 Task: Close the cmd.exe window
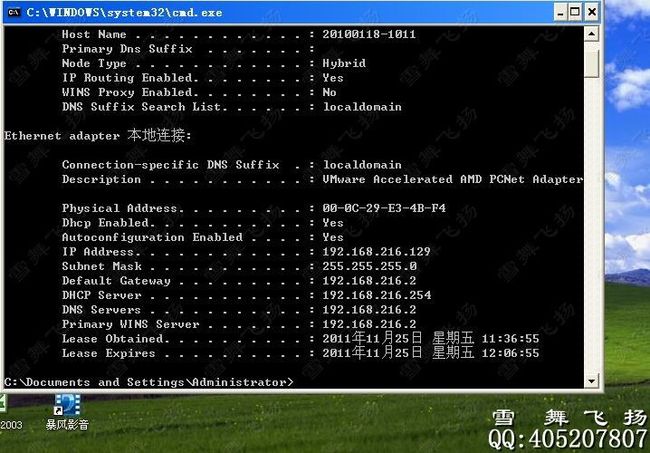592,12
